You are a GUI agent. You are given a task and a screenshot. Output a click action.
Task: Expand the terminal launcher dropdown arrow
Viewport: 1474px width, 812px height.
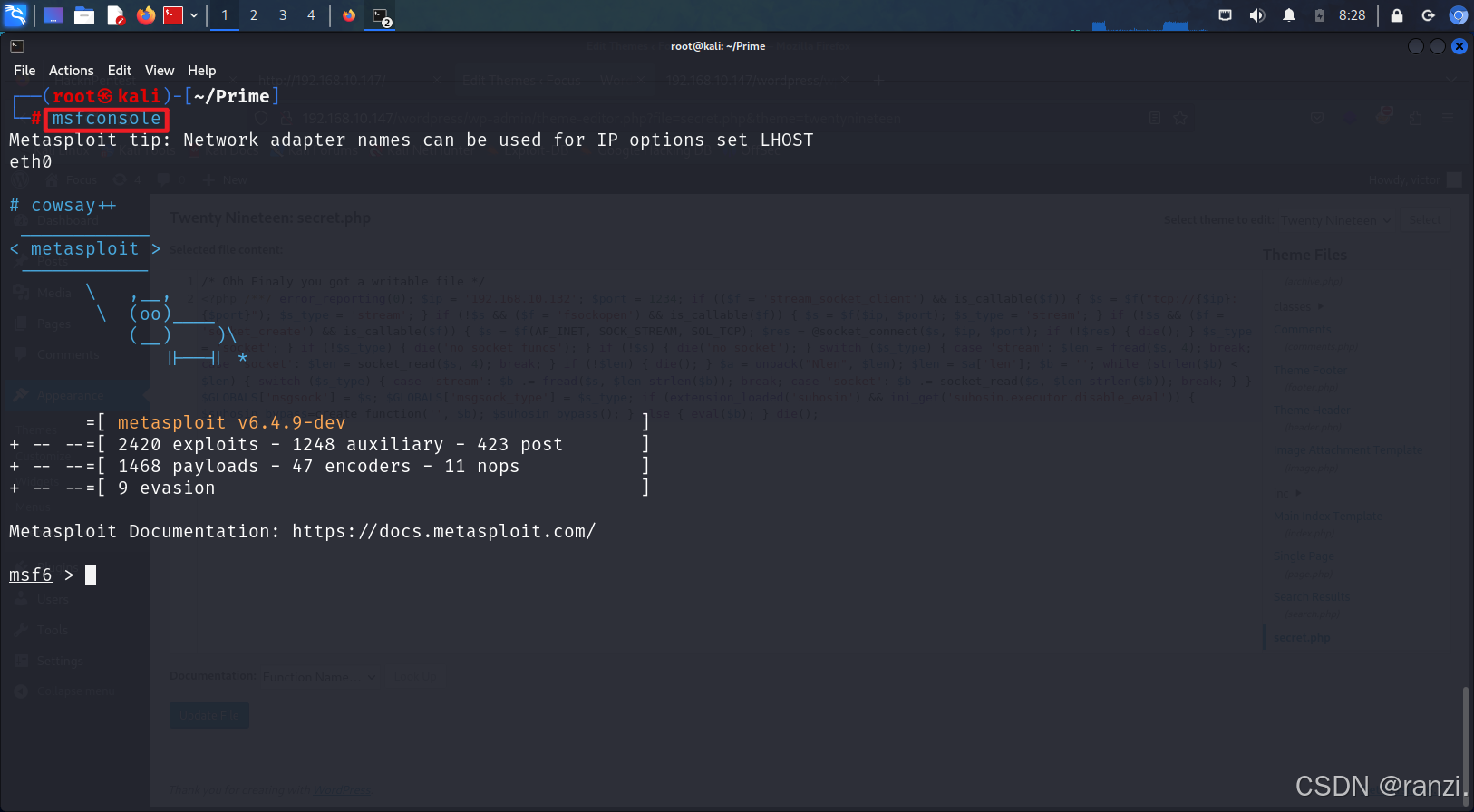[194, 15]
